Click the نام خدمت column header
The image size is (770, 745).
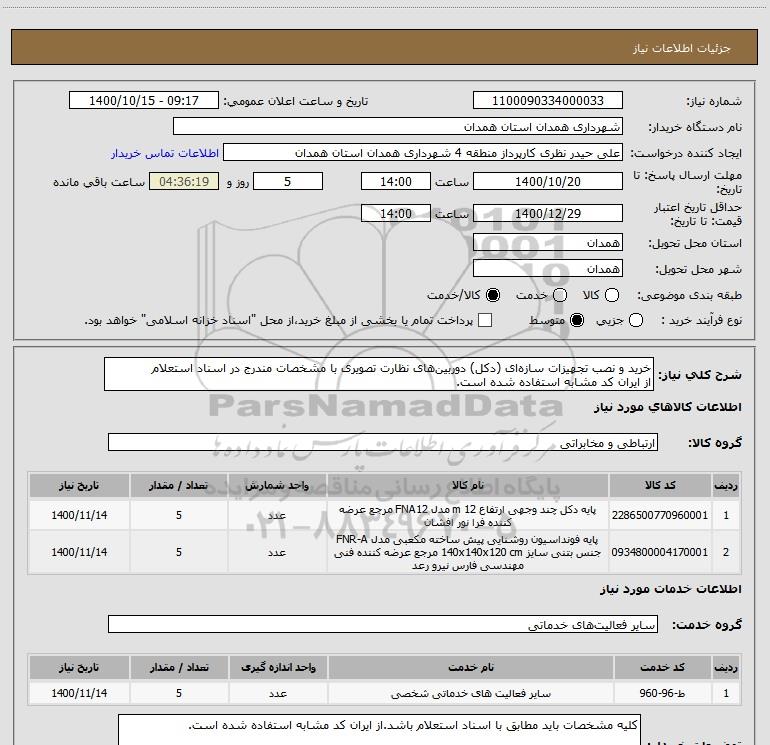click(470, 667)
